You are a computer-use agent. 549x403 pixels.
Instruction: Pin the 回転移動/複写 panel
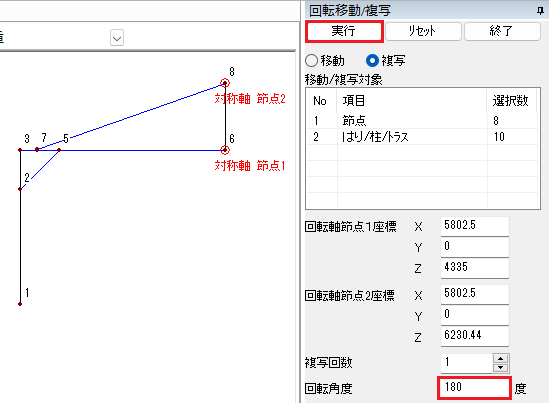(x=540, y=11)
